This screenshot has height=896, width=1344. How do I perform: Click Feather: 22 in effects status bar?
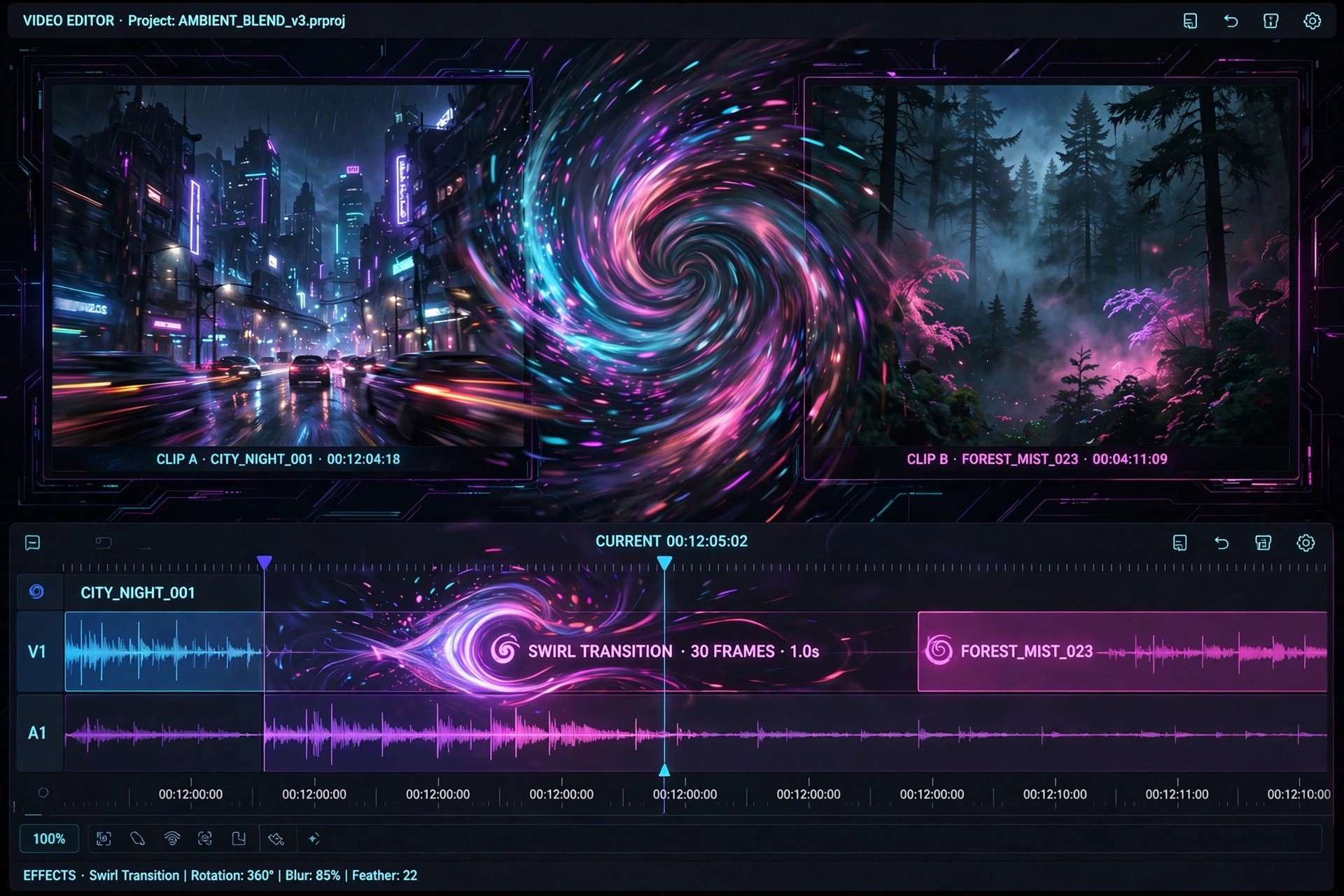point(384,875)
